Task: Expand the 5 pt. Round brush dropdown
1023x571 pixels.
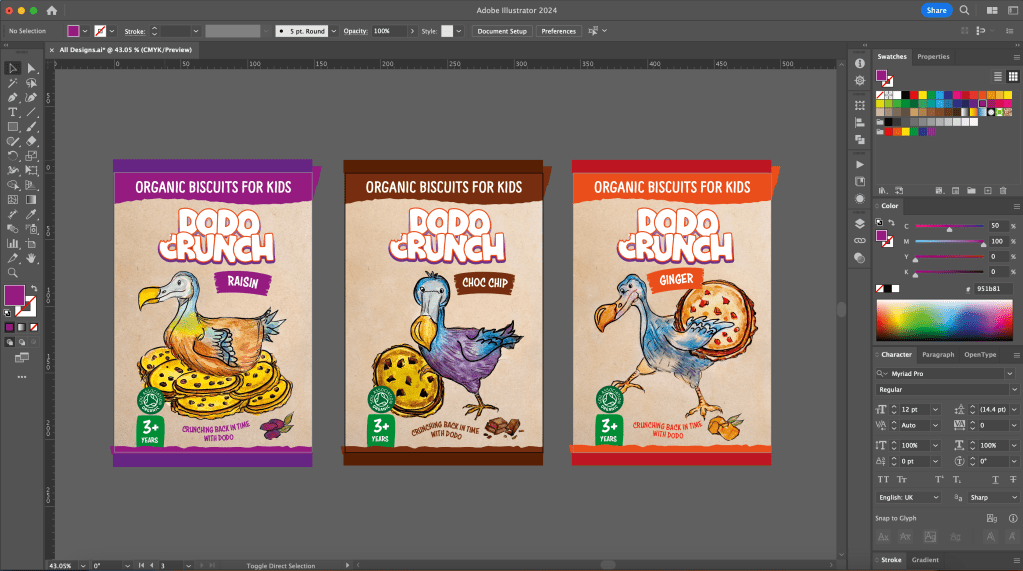Action: pyautogui.click(x=332, y=31)
